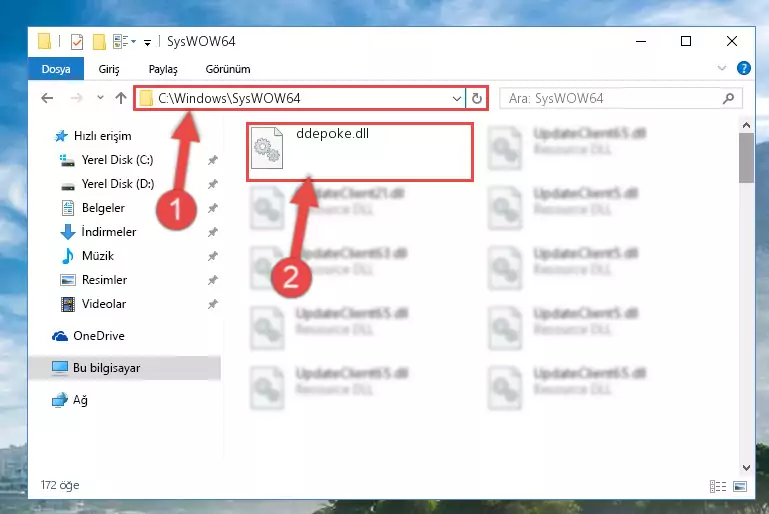This screenshot has height=514, width=769.
Task: Select Hızlı erişim in navigation pane
Action: pyautogui.click(x=103, y=136)
